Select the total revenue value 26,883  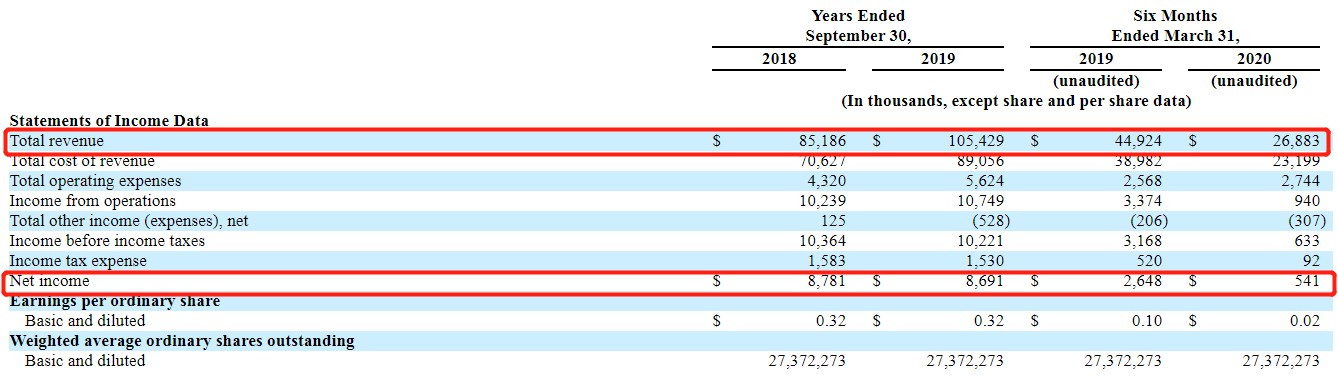pos(1295,141)
